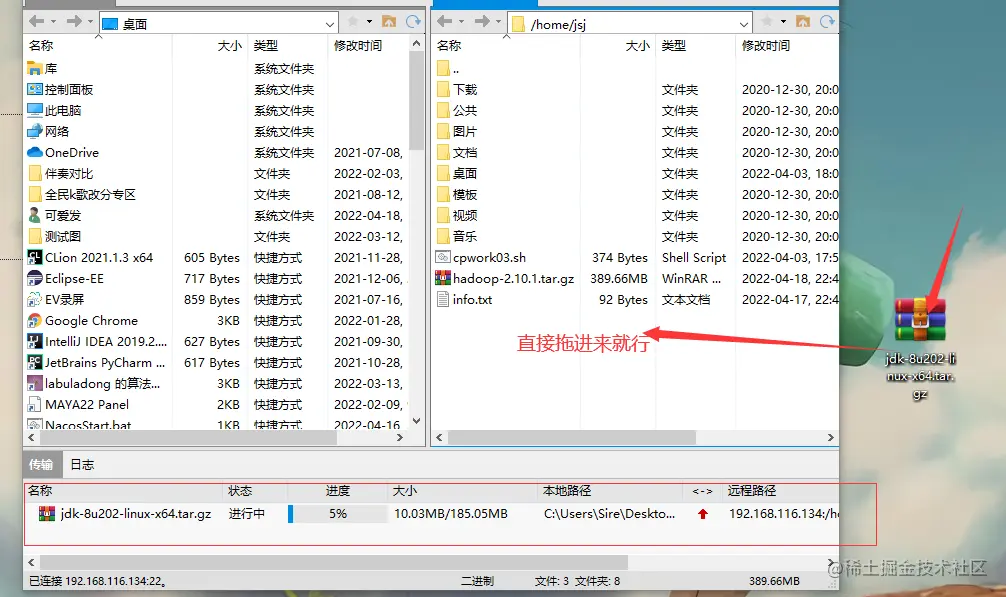Image resolution: width=1006 pixels, height=597 pixels.
Task: Sort local files by 名称 column
Action: (41, 46)
